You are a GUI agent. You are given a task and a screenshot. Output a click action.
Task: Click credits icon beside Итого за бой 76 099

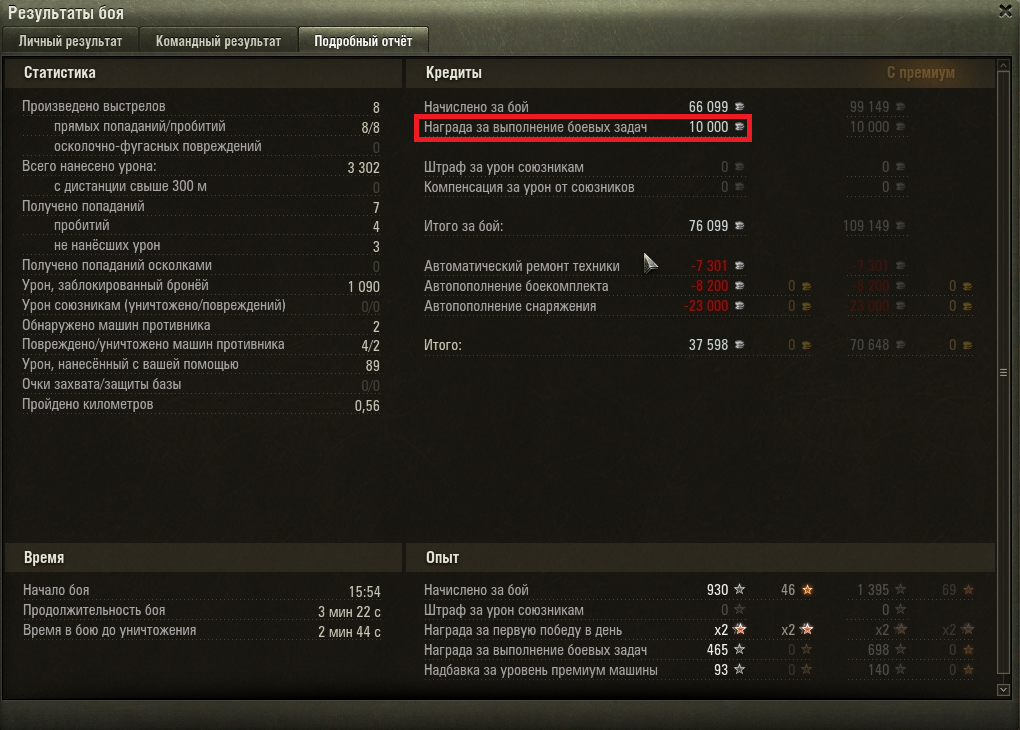pyautogui.click(x=740, y=225)
